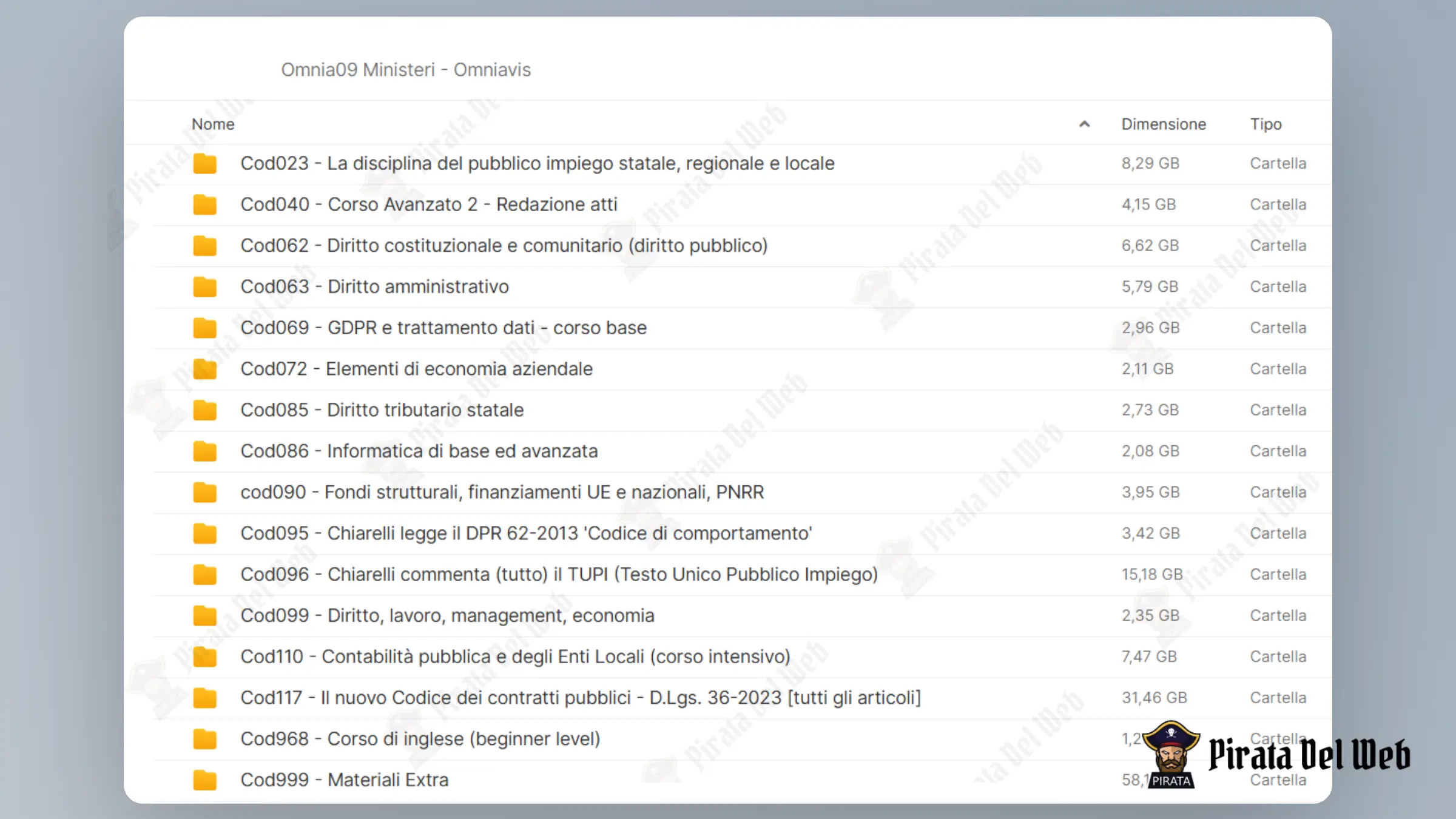Click the folder icon for Cod095
This screenshot has height=819, width=1456.
click(x=204, y=534)
